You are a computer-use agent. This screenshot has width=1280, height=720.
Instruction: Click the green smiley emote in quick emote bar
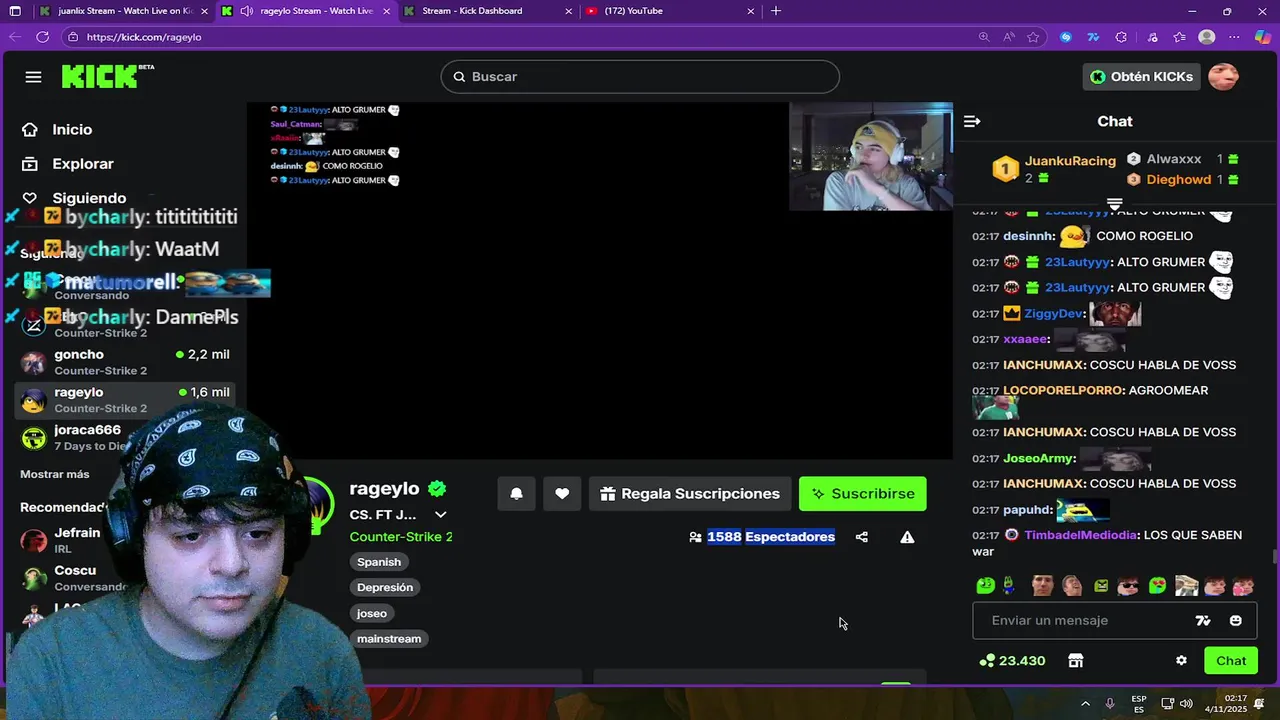985,586
